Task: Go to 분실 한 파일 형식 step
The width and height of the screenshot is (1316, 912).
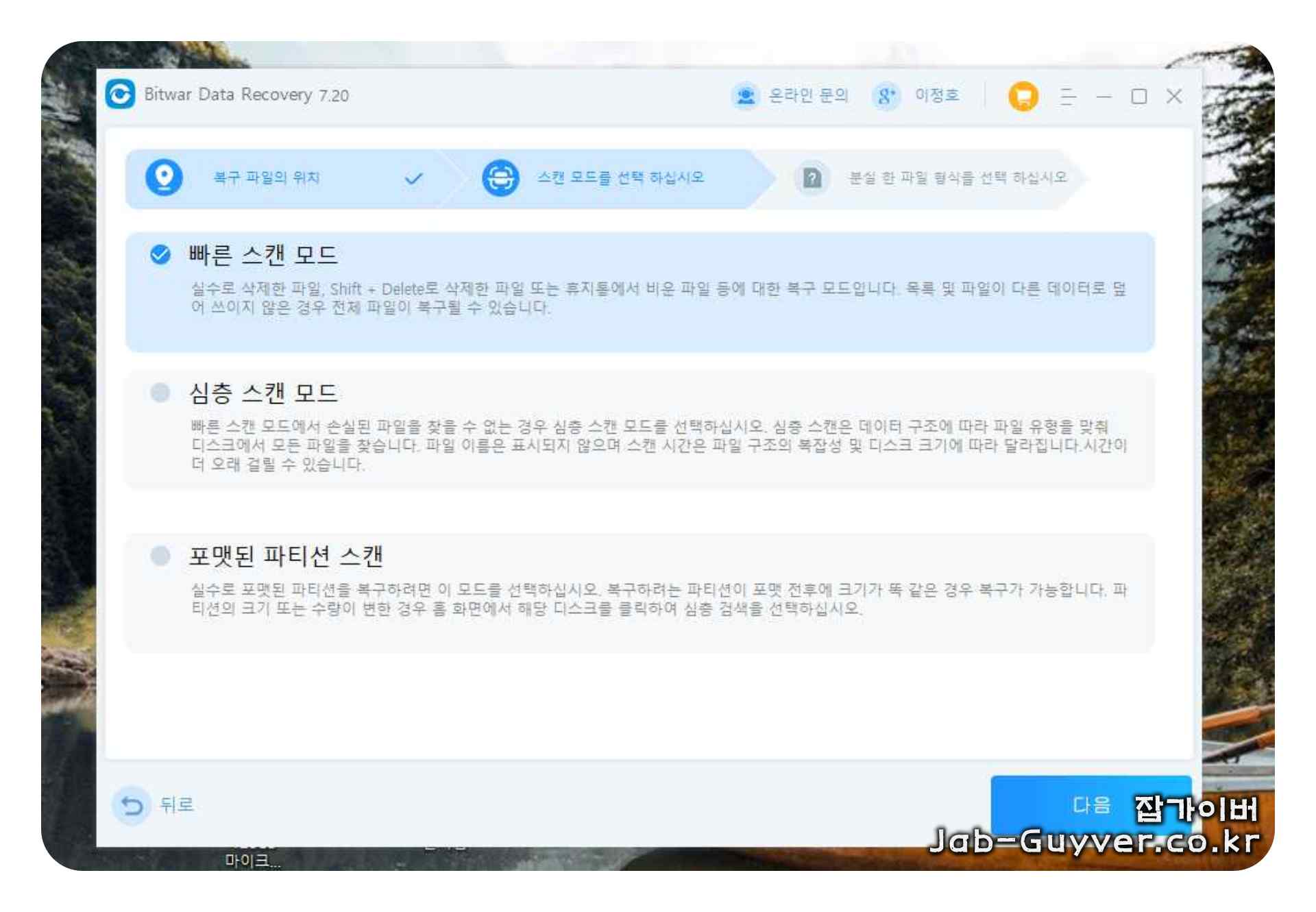Action: point(958,178)
